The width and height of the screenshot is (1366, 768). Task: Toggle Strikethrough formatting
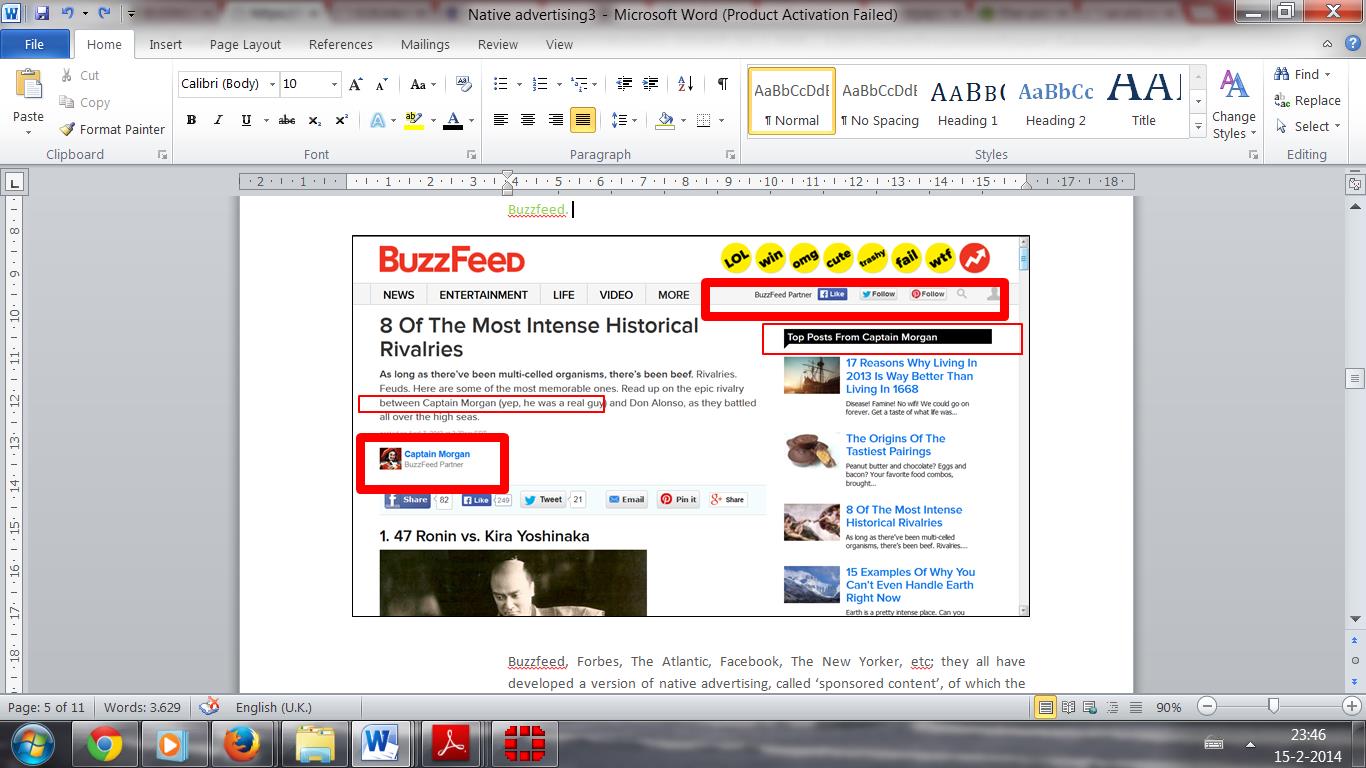click(287, 120)
